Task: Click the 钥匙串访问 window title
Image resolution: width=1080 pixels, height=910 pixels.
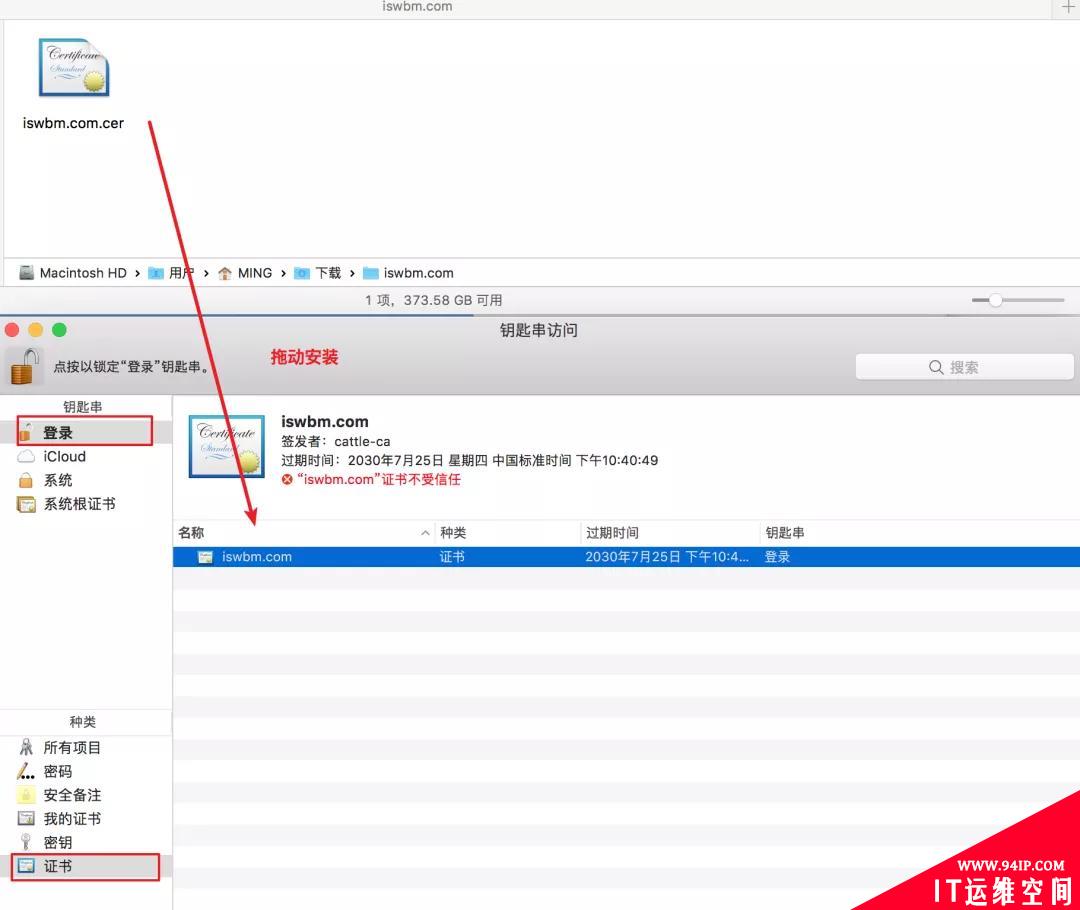Action: 539,330
